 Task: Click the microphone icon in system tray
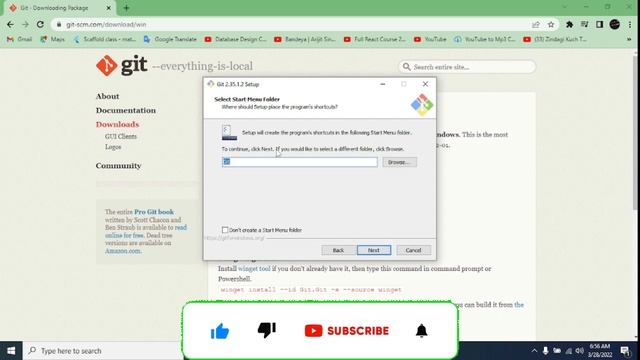[x=545, y=351]
